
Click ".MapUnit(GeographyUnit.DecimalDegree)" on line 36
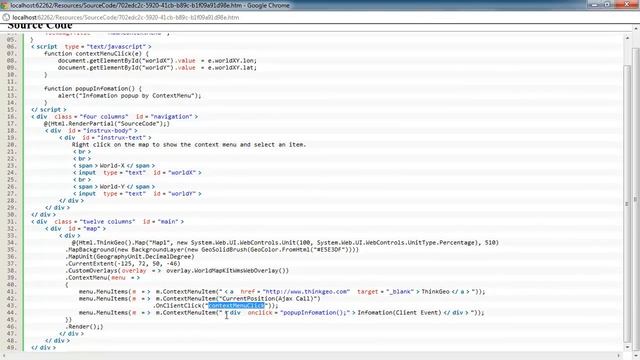[x=130, y=256]
